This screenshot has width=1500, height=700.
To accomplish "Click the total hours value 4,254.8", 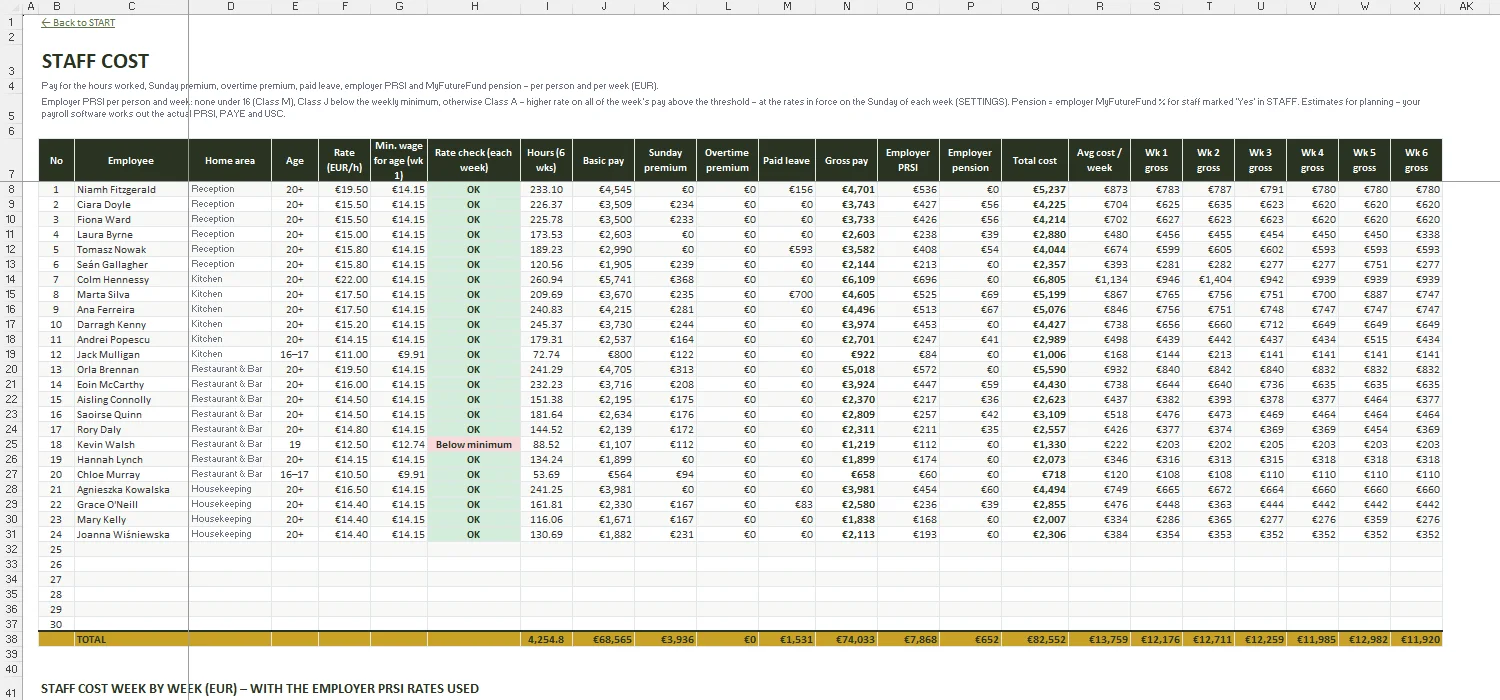I will [x=547, y=639].
